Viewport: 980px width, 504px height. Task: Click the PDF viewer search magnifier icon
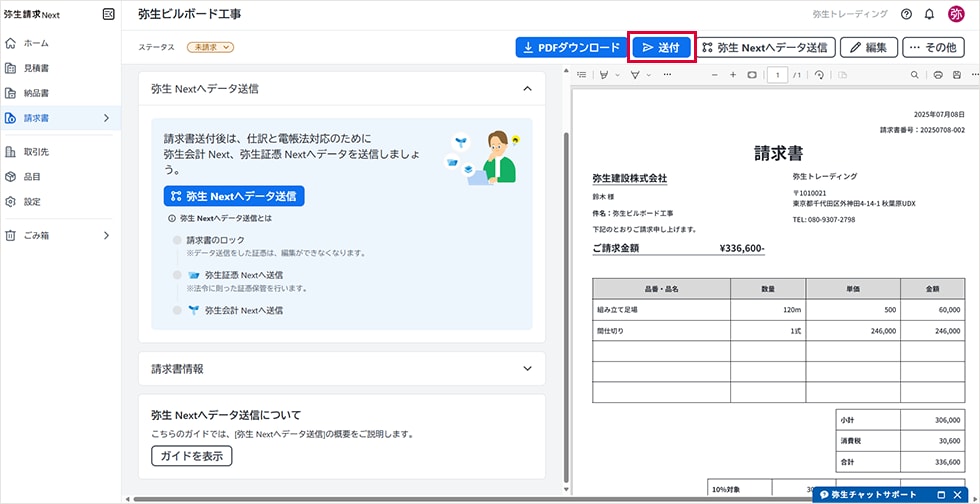pyautogui.click(x=915, y=75)
